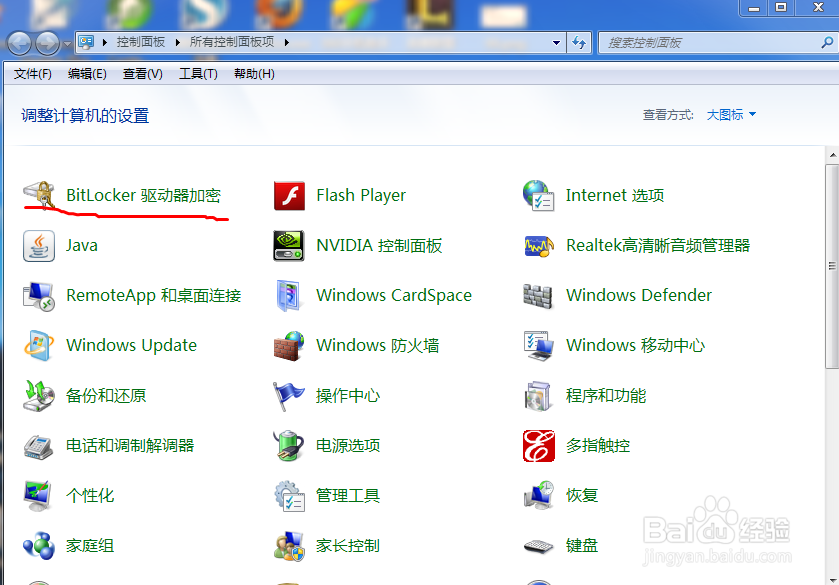Screen dimensions: 839x585
Task: Open the Windows Update text link
Action: coord(132,346)
